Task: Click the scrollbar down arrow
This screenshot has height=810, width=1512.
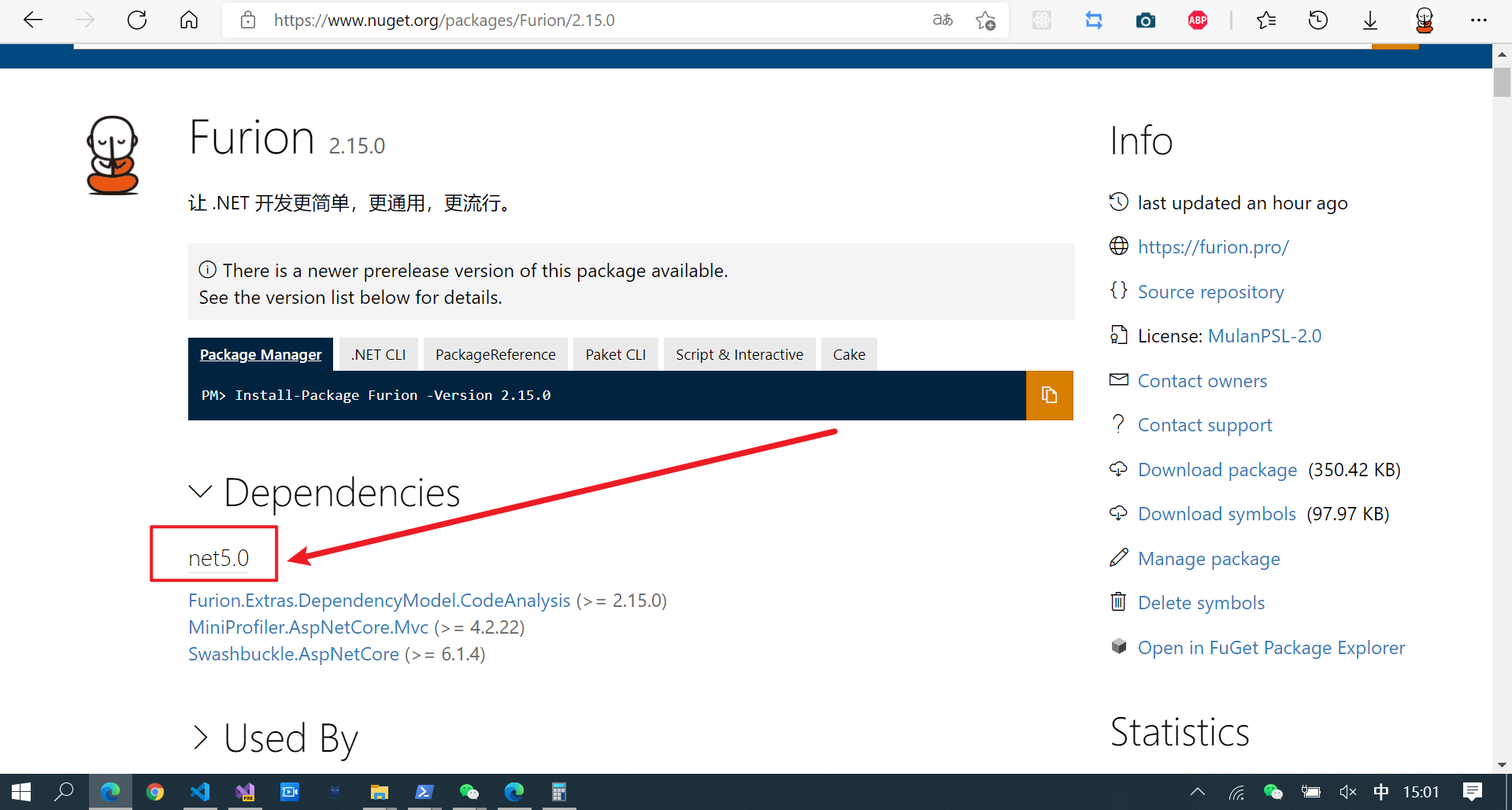Action: coord(1502,764)
